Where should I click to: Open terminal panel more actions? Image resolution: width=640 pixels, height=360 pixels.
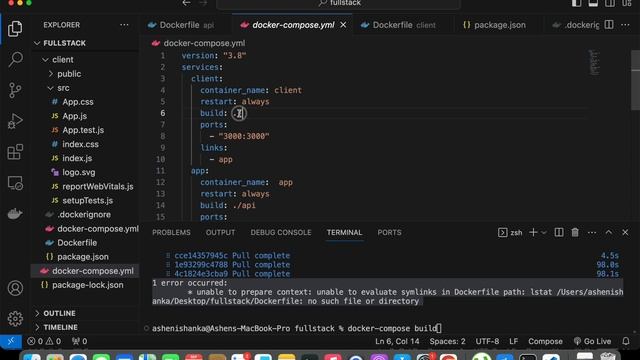click(x=592, y=232)
